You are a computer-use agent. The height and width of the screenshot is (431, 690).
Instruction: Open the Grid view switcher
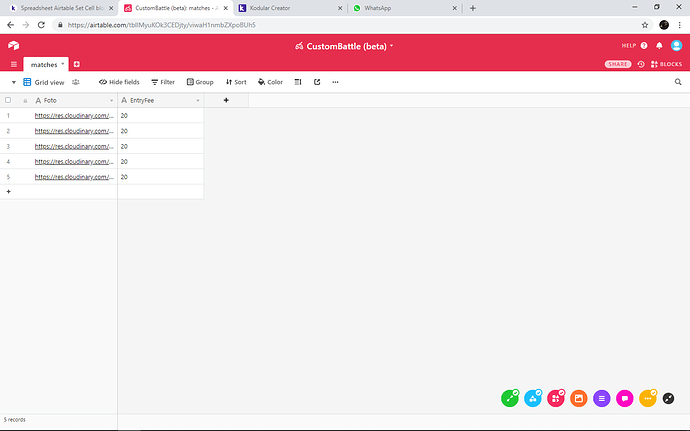[44, 82]
